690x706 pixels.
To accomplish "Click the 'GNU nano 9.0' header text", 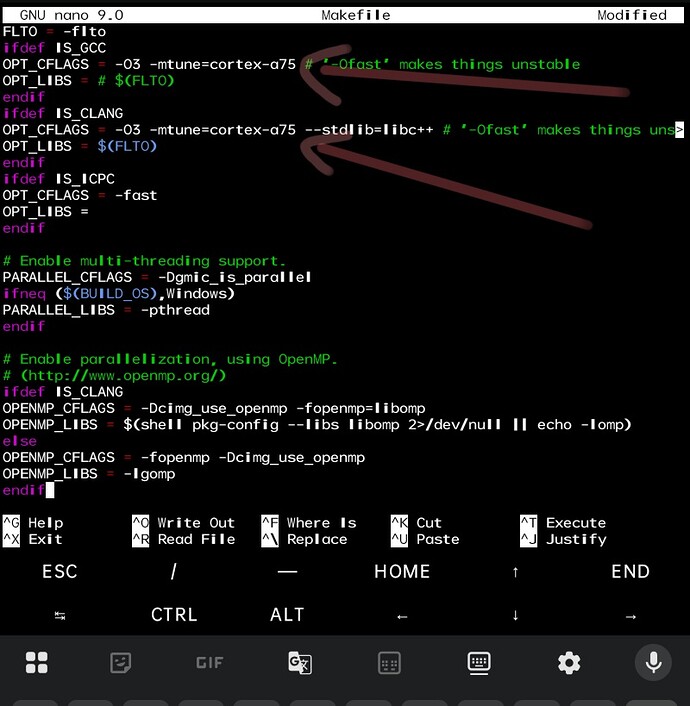I will 72,15.
